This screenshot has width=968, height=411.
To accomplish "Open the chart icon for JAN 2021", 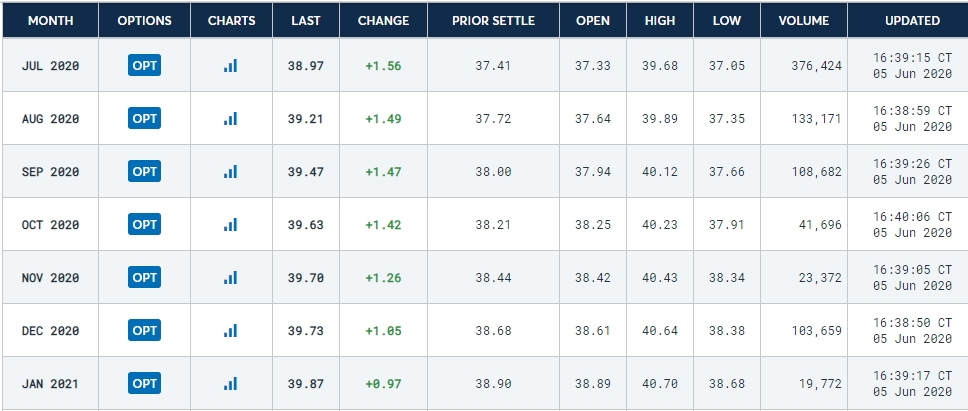I will click(x=230, y=384).
